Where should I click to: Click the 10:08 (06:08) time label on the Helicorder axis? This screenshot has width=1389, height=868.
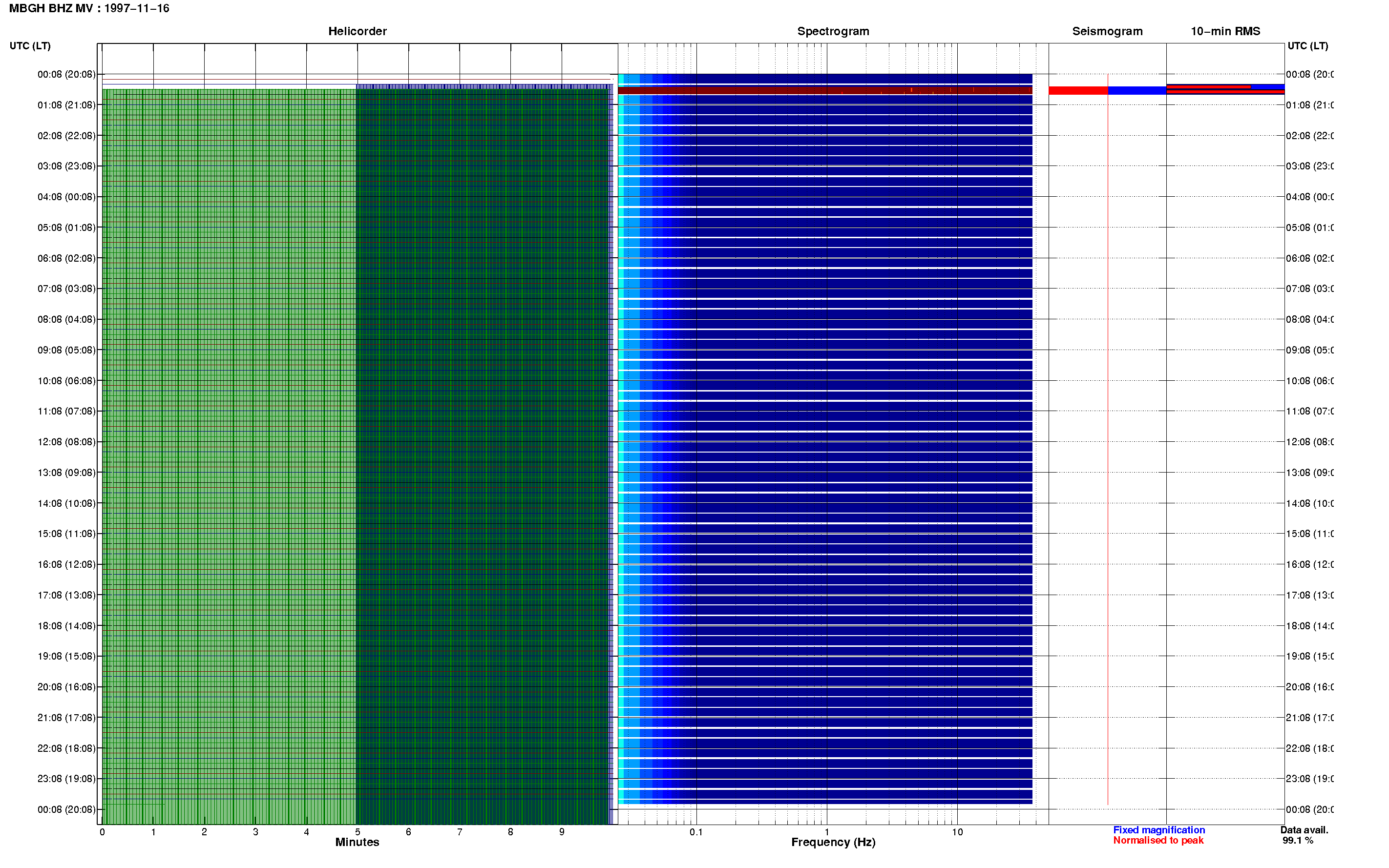66,381
